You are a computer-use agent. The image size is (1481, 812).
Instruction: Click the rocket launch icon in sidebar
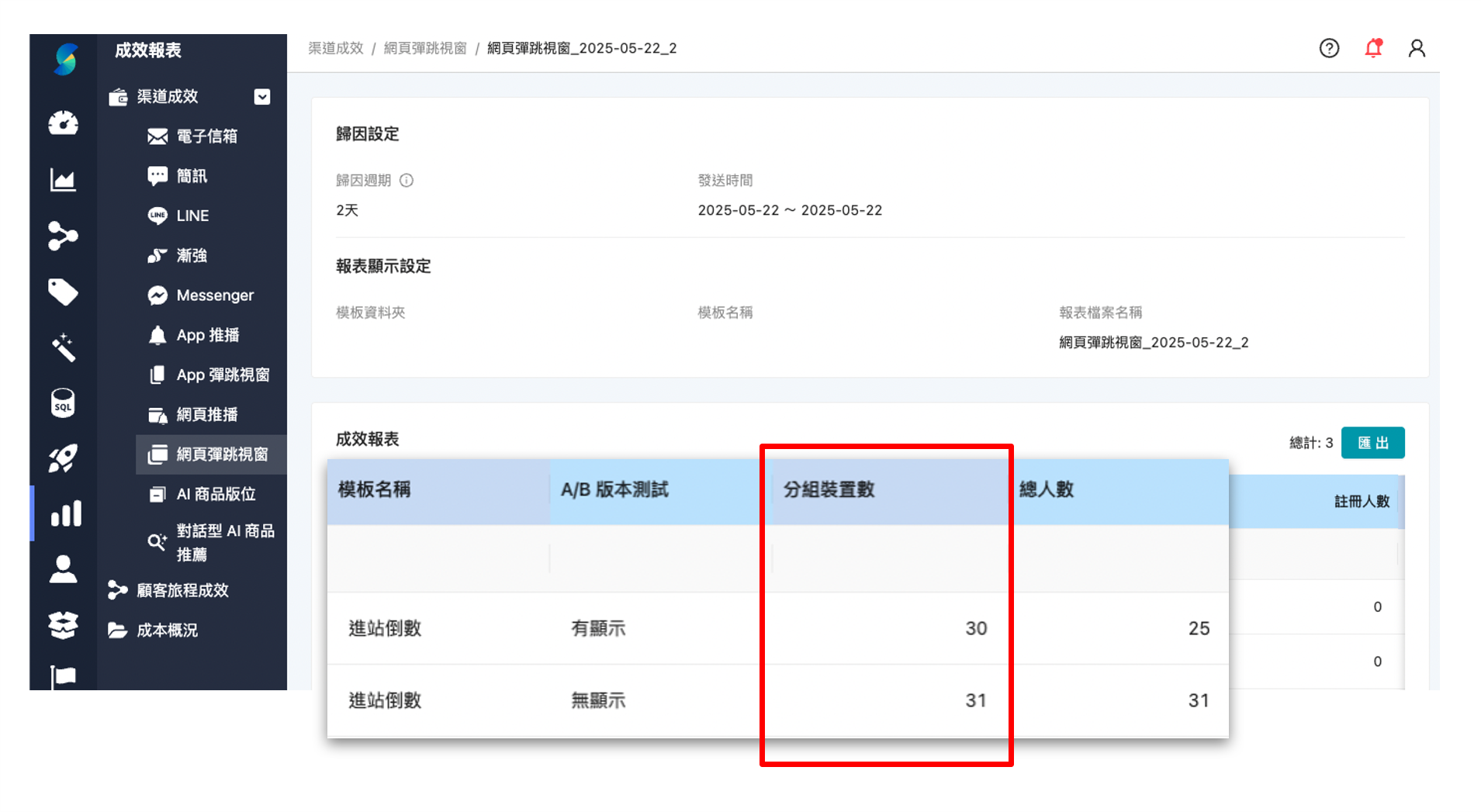coord(63,458)
